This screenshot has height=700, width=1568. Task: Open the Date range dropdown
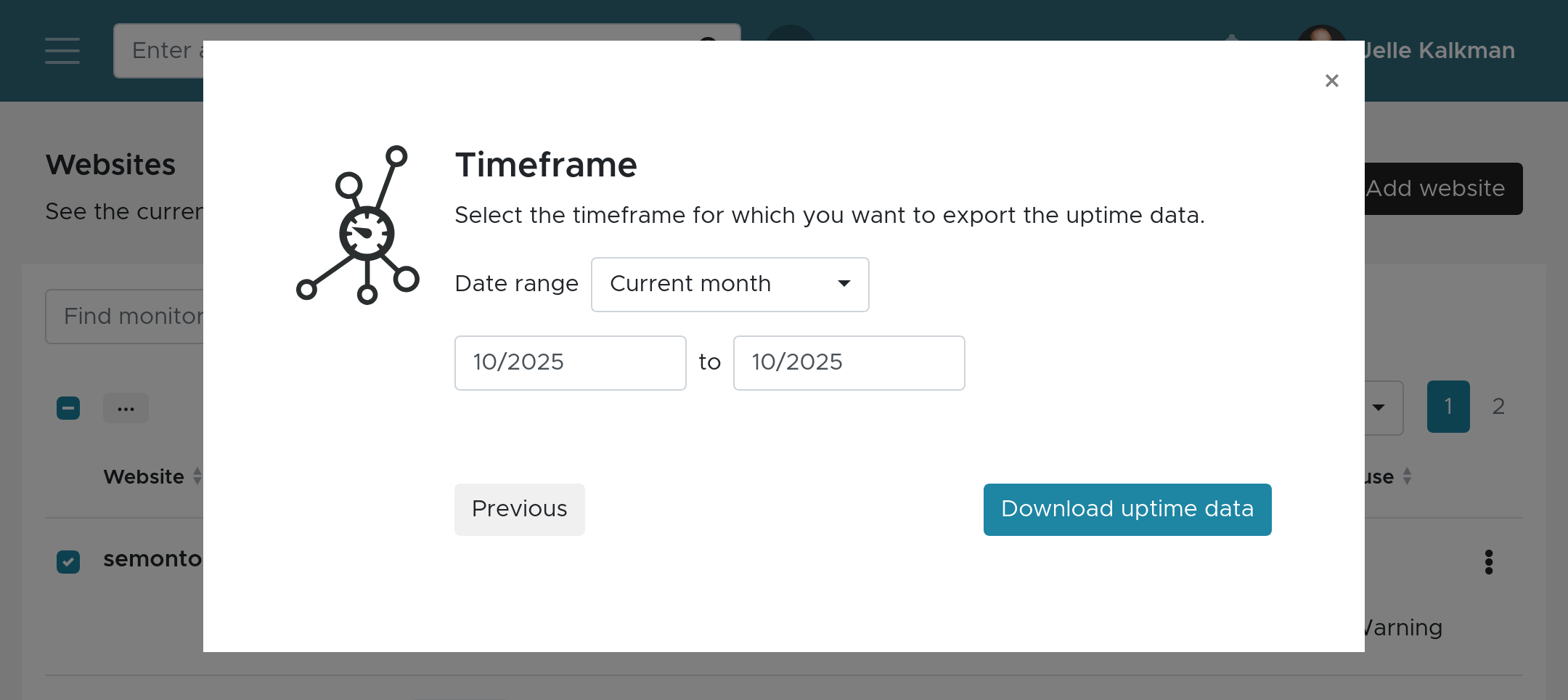[x=730, y=284]
